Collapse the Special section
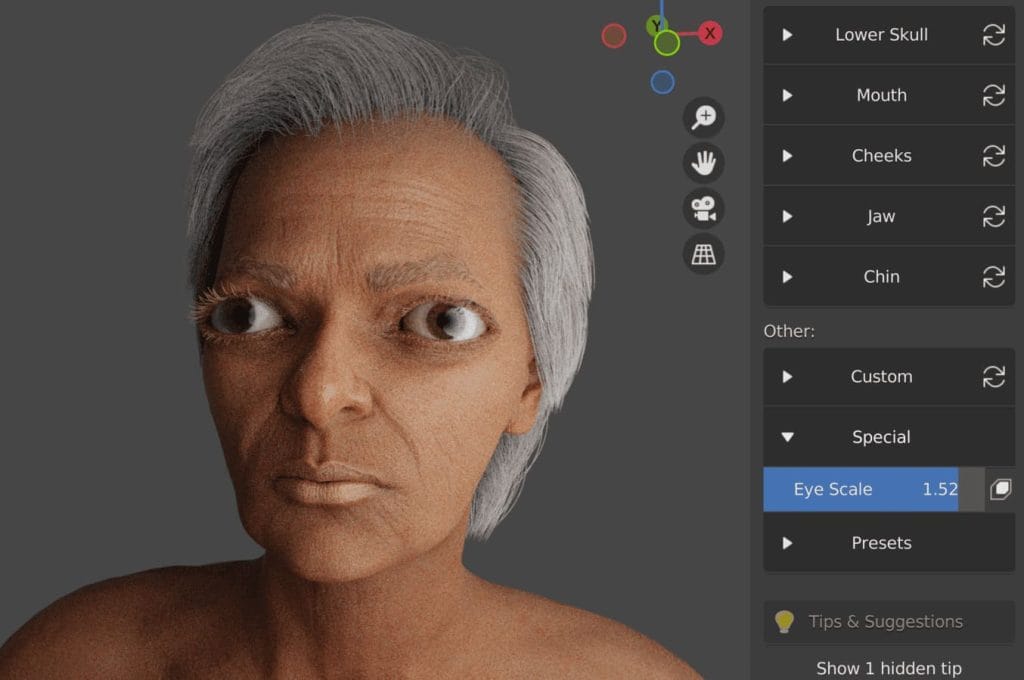1024x680 pixels. 880,437
